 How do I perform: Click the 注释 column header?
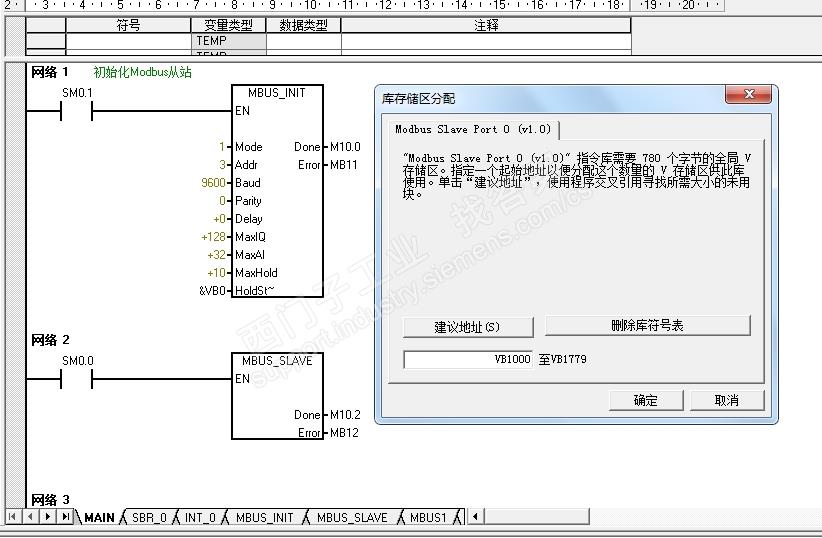coord(486,25)
